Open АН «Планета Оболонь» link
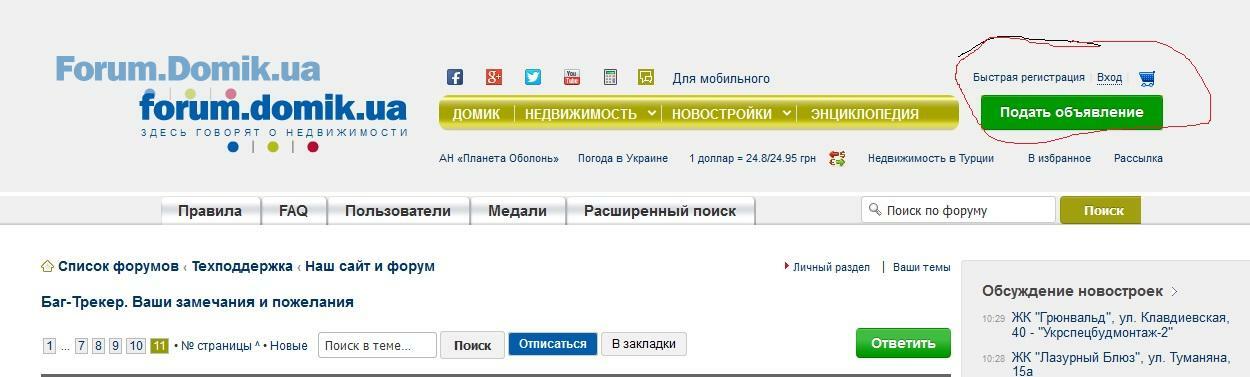 coord(498,158)
